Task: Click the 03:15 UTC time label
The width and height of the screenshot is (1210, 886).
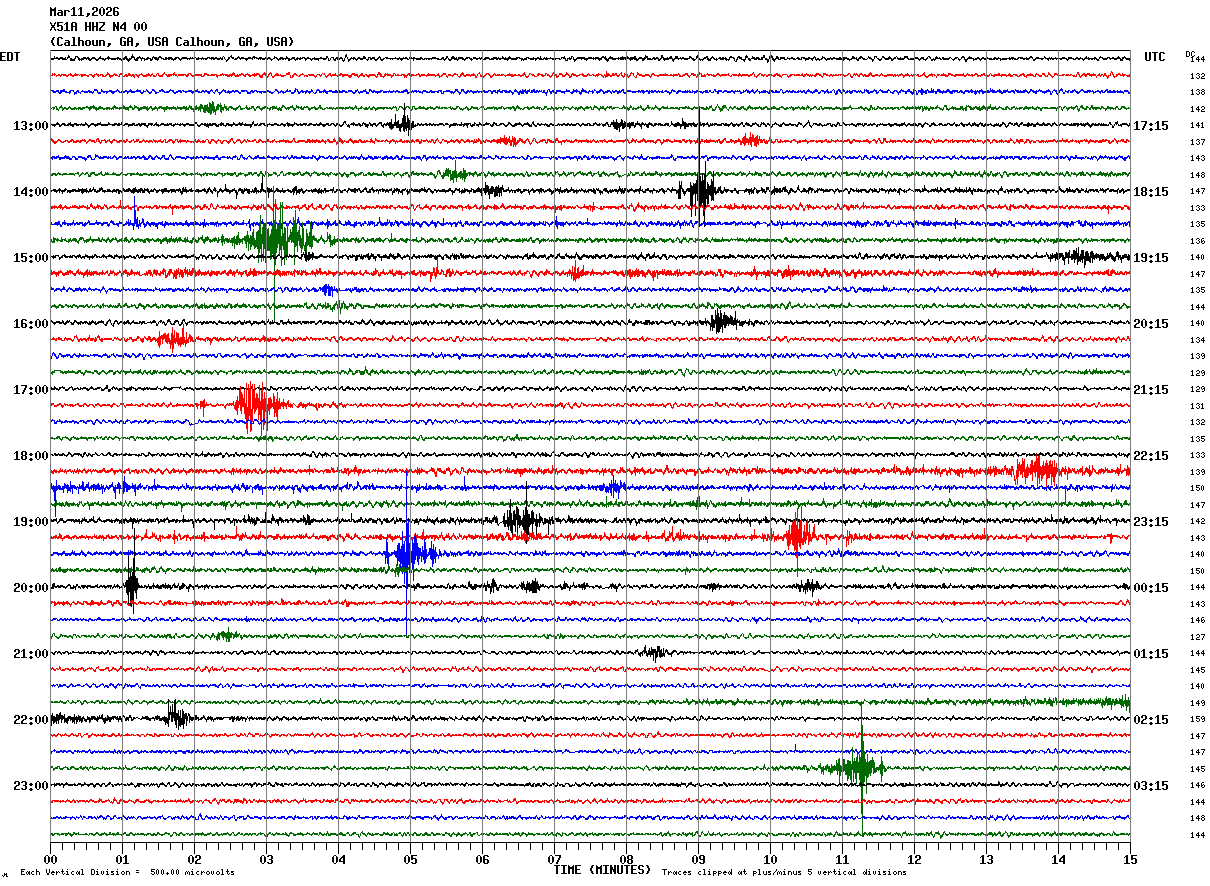Action: pos(1151,785)
